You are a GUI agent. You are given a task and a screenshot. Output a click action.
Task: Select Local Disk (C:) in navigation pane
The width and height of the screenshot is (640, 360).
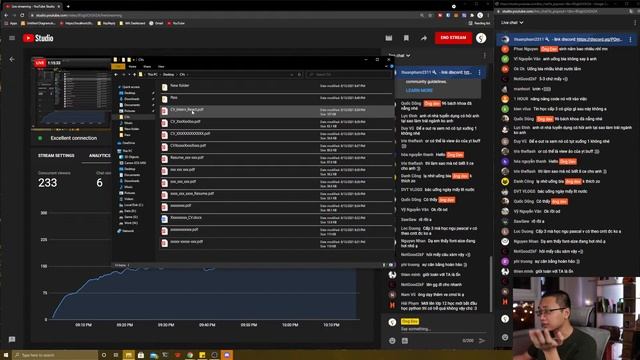point(131,205)
